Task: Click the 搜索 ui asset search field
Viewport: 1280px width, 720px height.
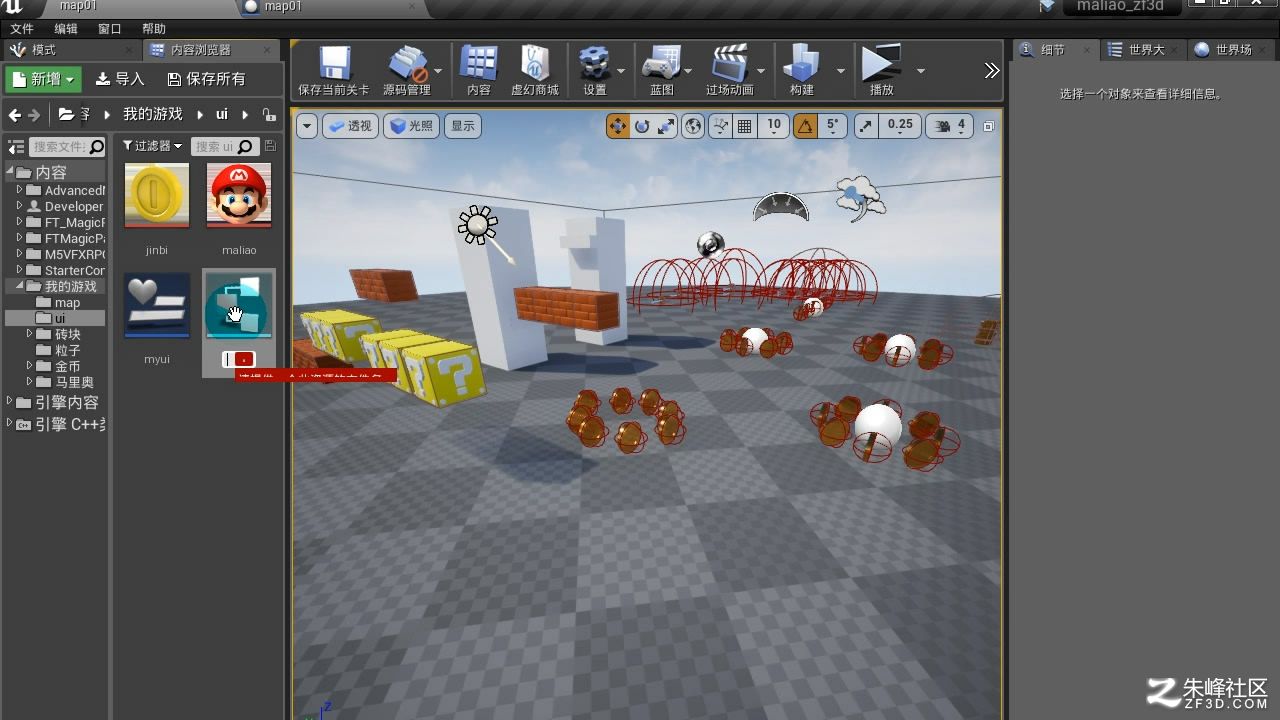Action: tap(225, 147)
